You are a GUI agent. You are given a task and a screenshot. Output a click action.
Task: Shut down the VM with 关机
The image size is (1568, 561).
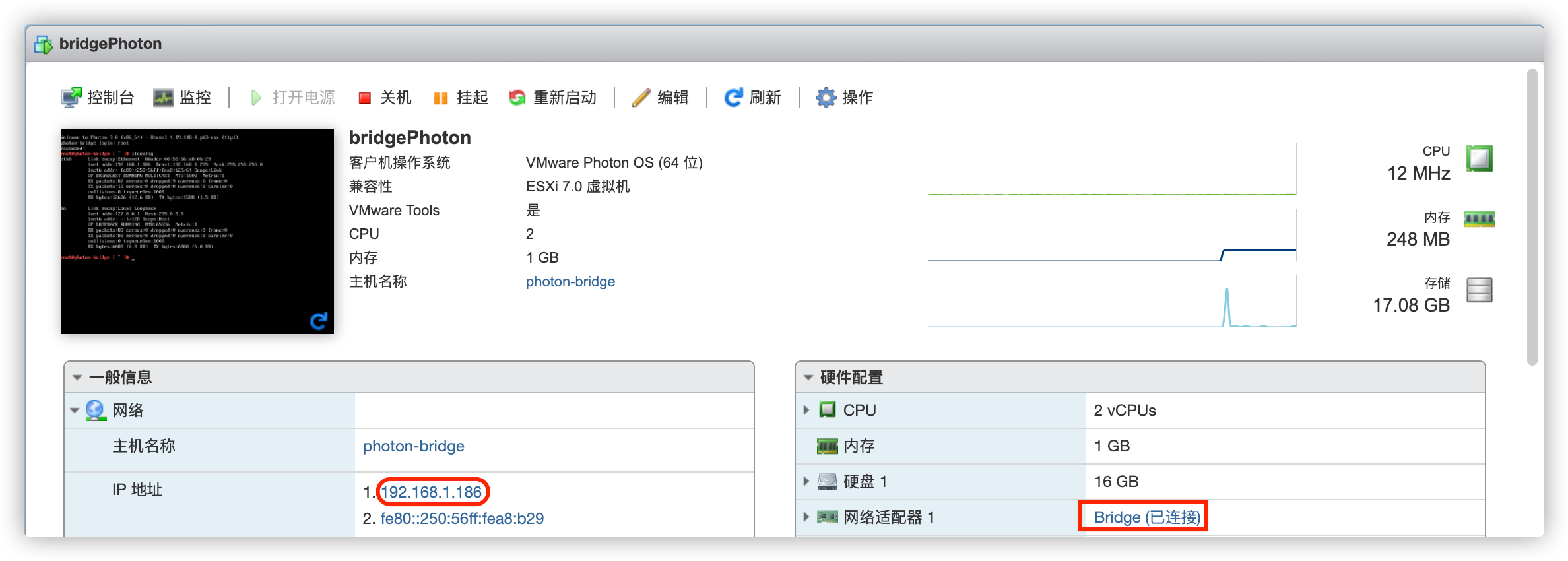[385, 98]
